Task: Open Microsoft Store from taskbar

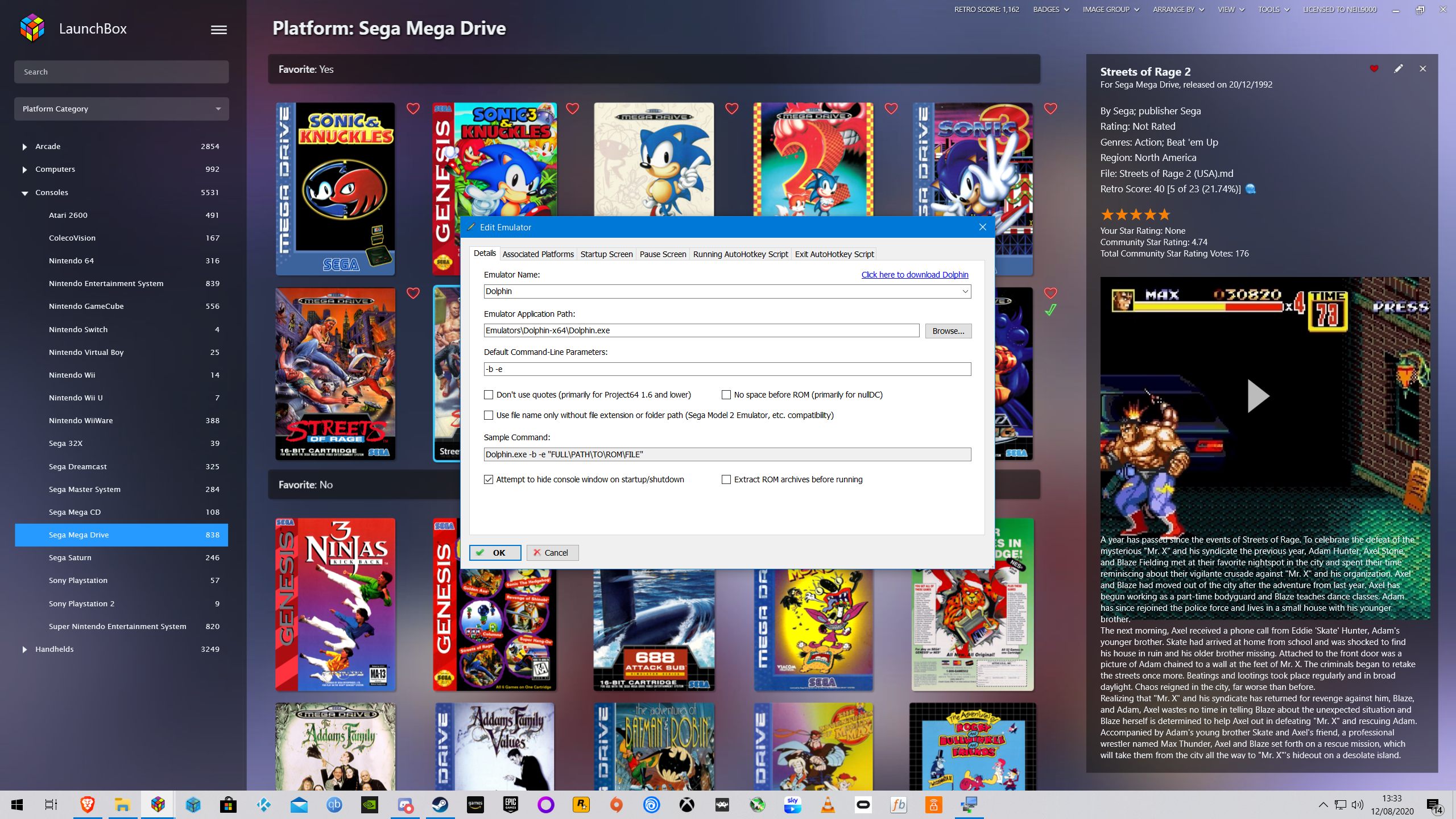Action: pyautogui.click(x=228, y=805)
